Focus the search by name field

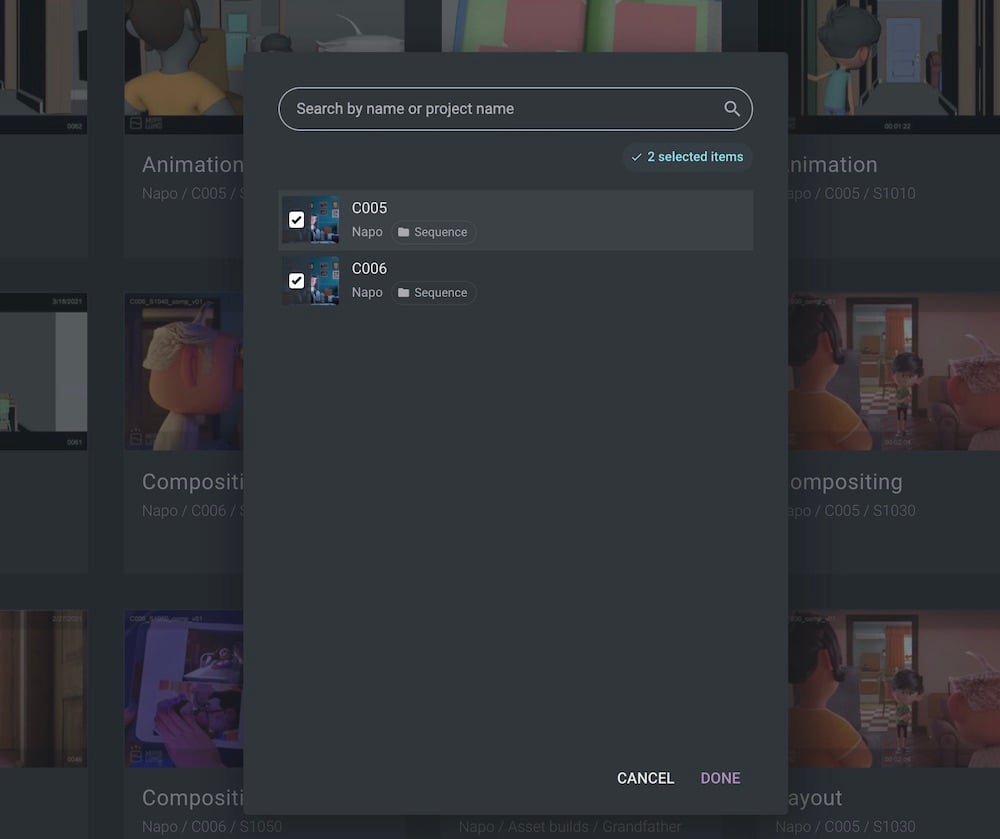[500, 109]
